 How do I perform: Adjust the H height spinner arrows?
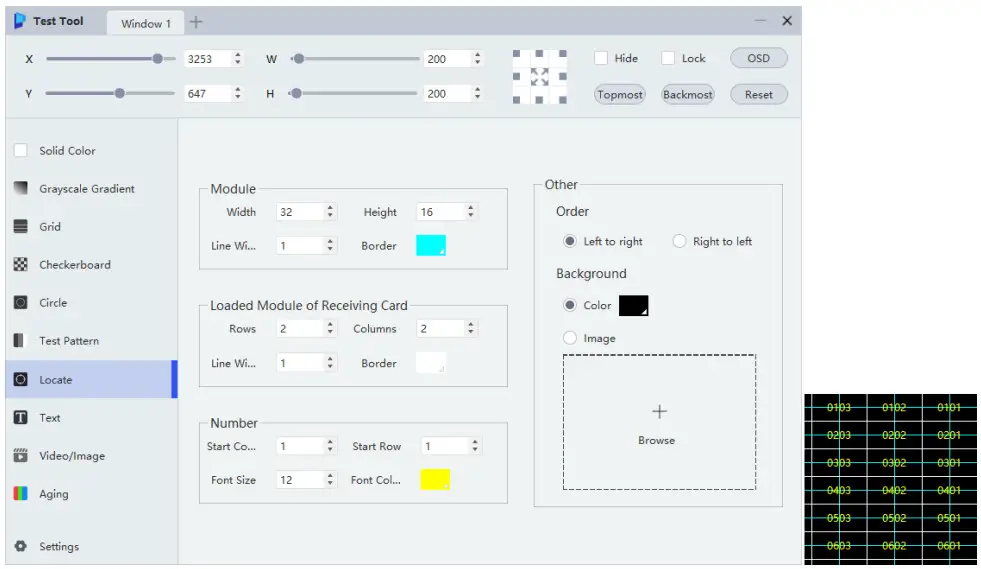(477, 93)
